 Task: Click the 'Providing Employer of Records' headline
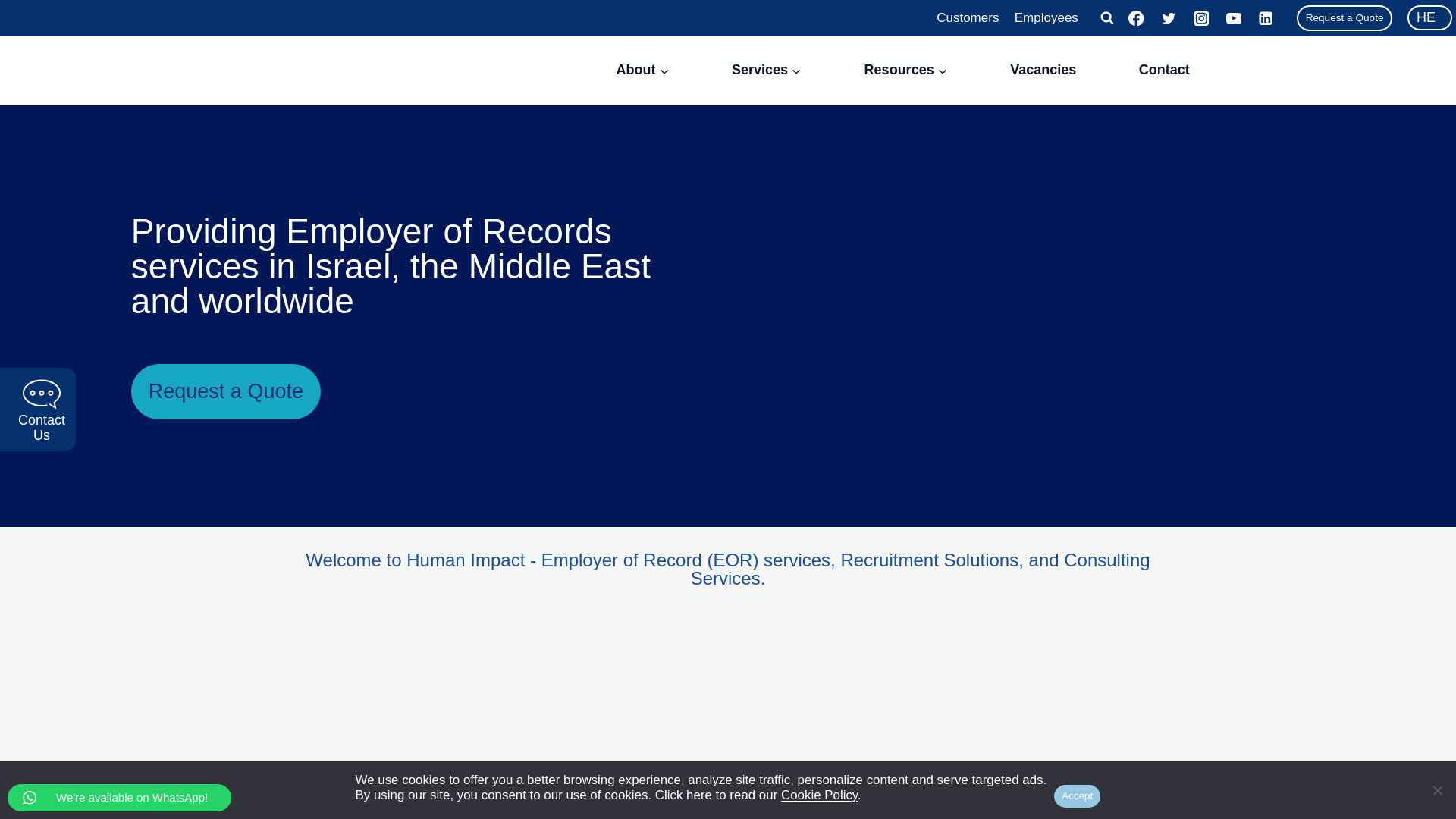pos(391,266)
